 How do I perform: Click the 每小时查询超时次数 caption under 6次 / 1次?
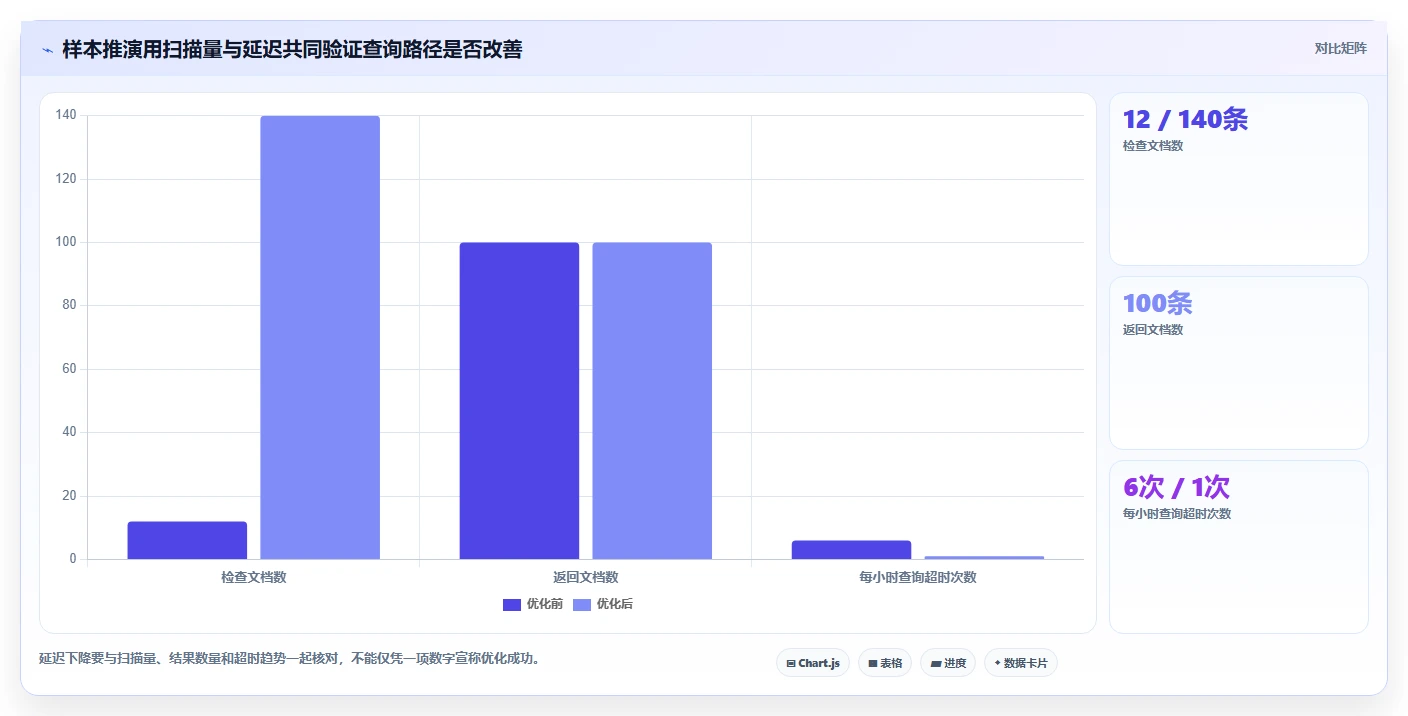pyautogui.click(x=1177, y=514)
